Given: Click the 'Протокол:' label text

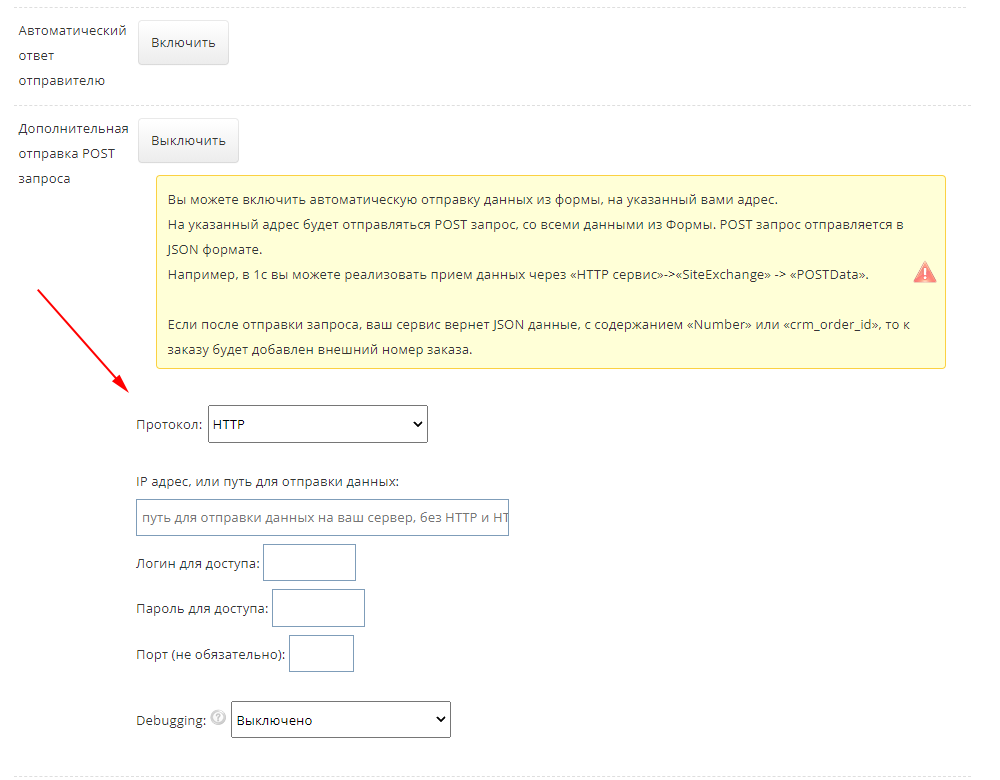Looking at the screenshot, I should [x=169, y=425].
